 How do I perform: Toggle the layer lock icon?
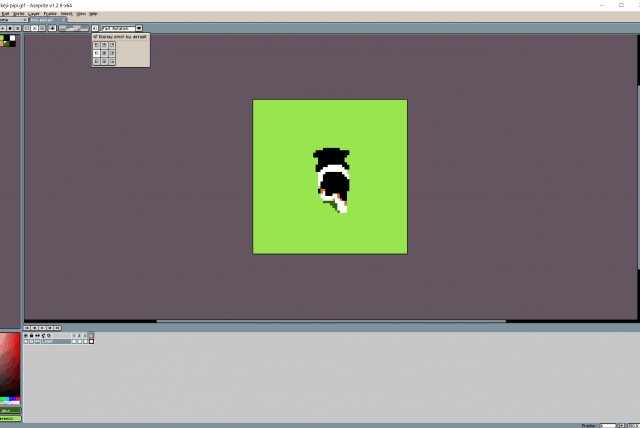(x=33, y=341)
